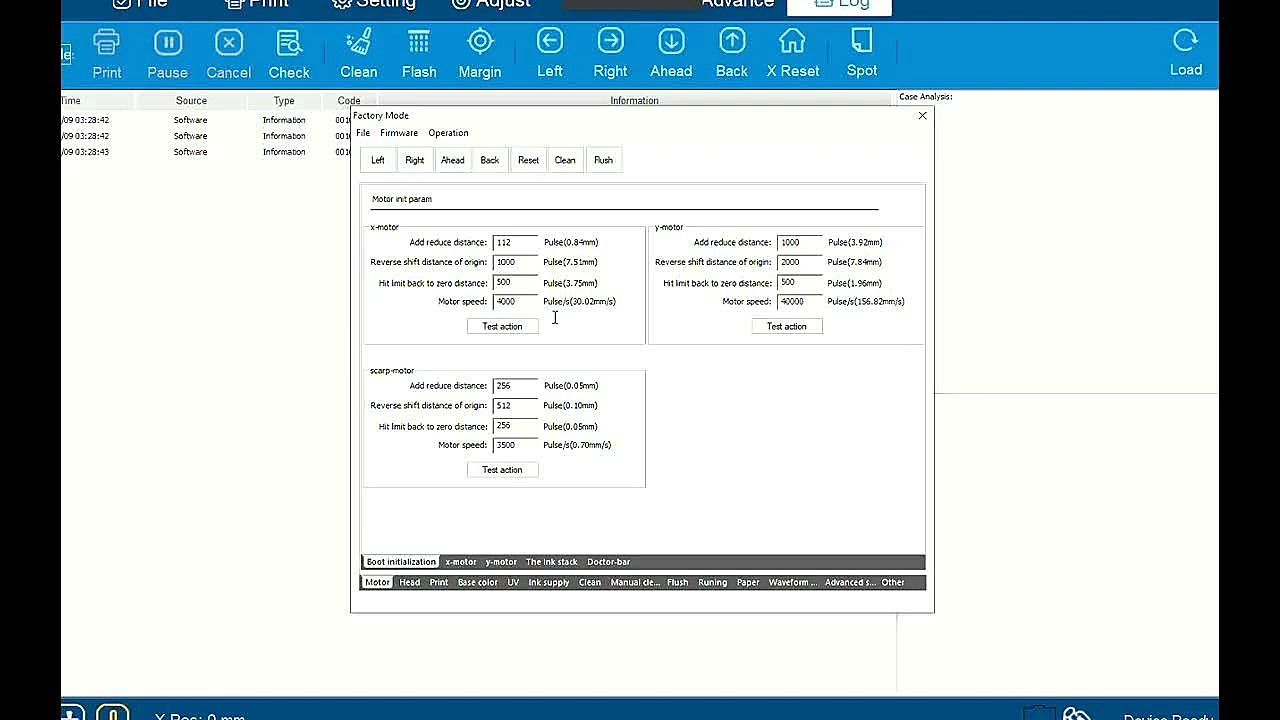This screenshot has width=1280, height=720.
Task: Click the Source column header in log
Action: [191, 101]
